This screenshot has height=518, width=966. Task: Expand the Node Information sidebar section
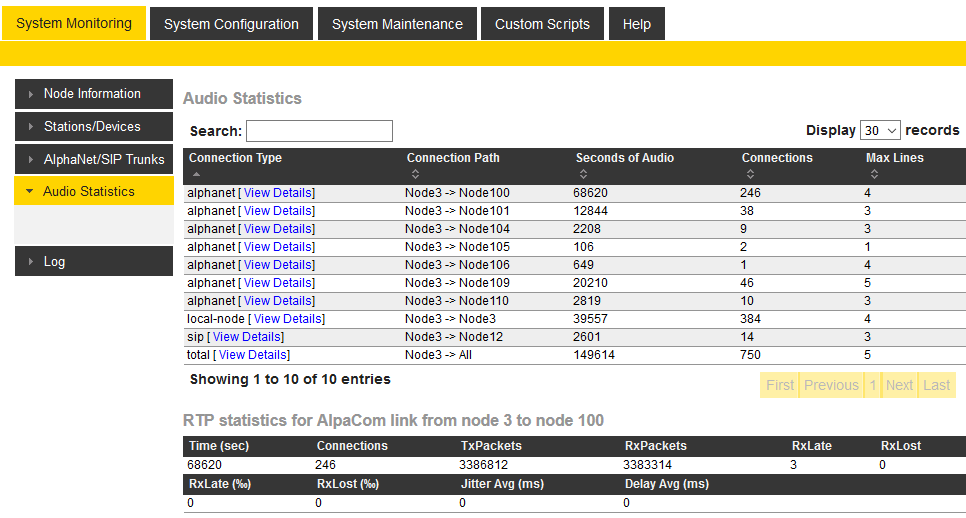tap(93, 94)
